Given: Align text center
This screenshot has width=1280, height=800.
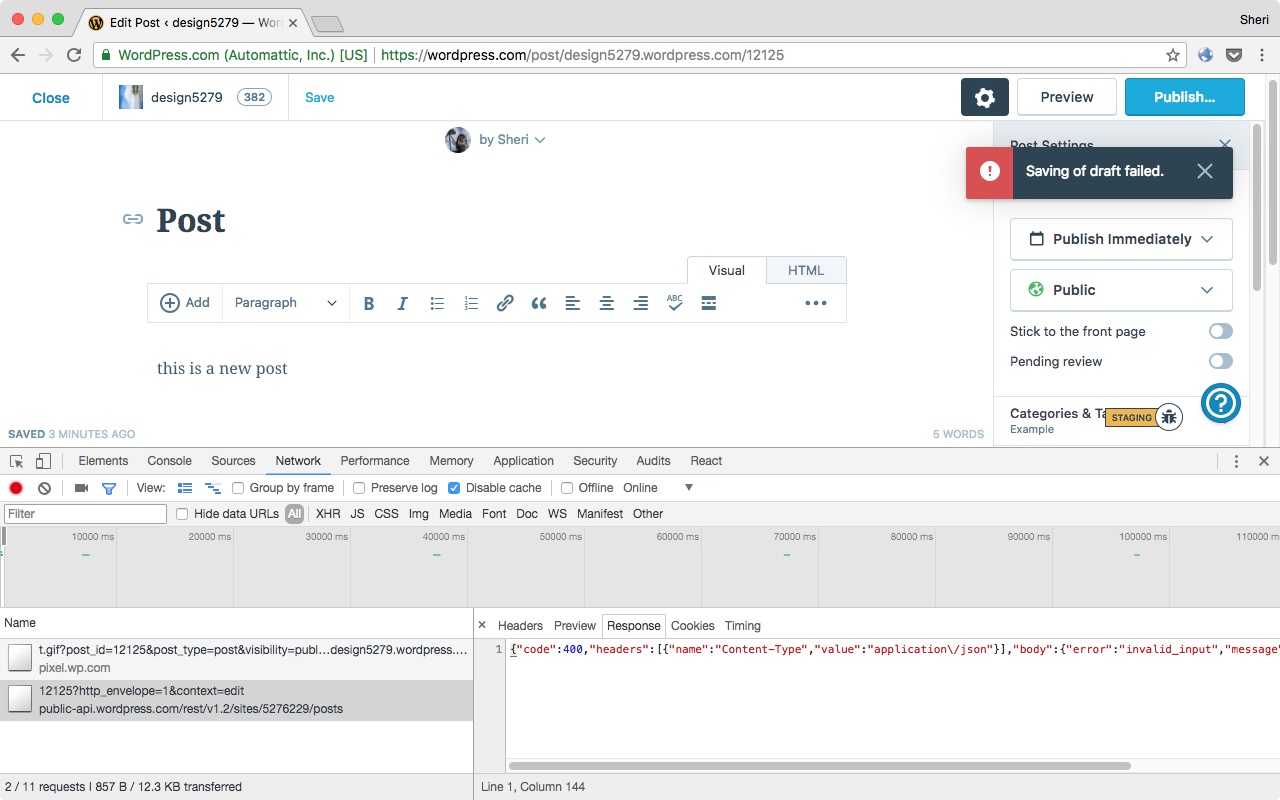Looking at the screenshot, I should [607, 303].
